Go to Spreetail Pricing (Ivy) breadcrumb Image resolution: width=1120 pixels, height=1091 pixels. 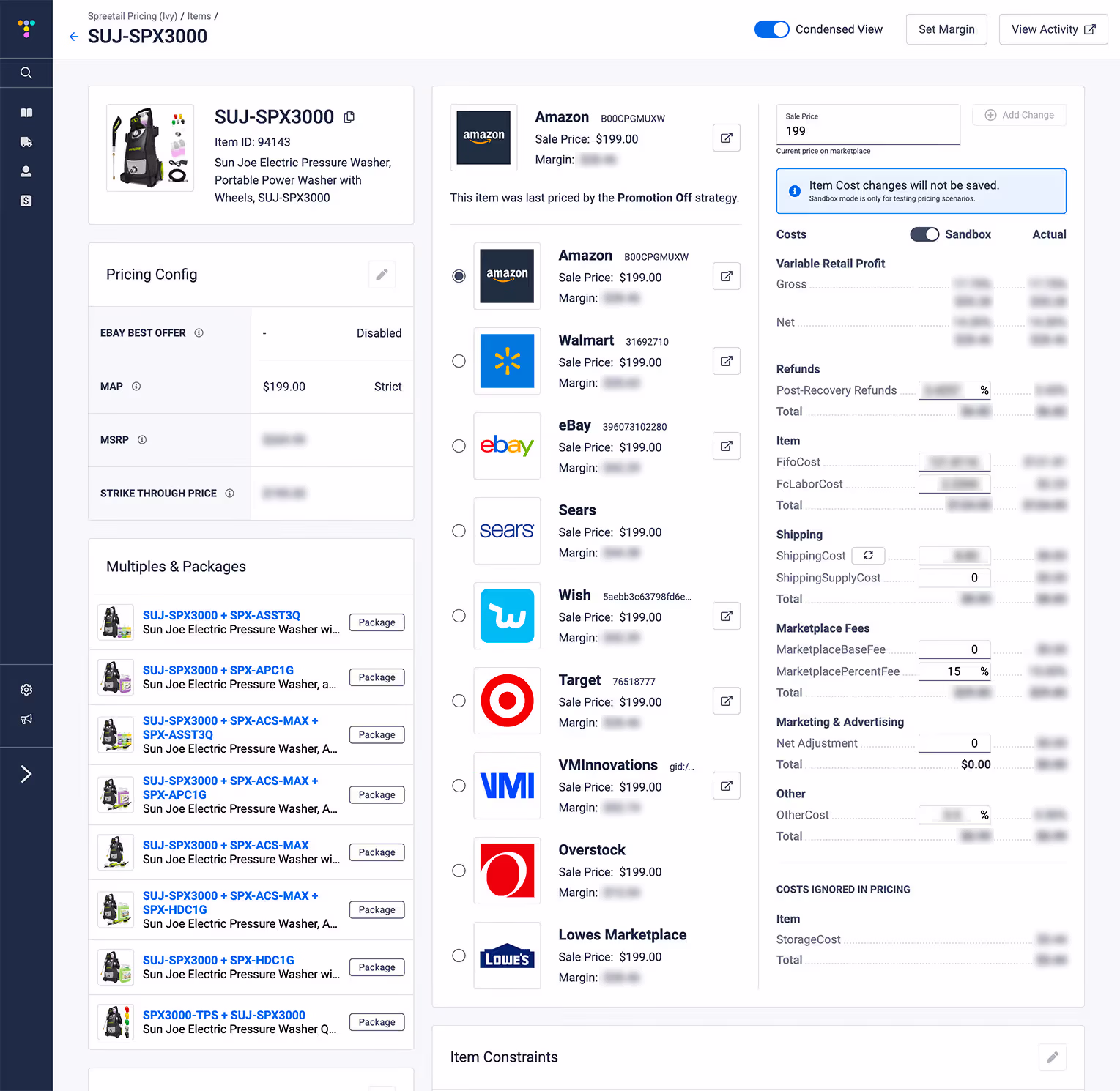pyautogui.click(x=133, y=16)
